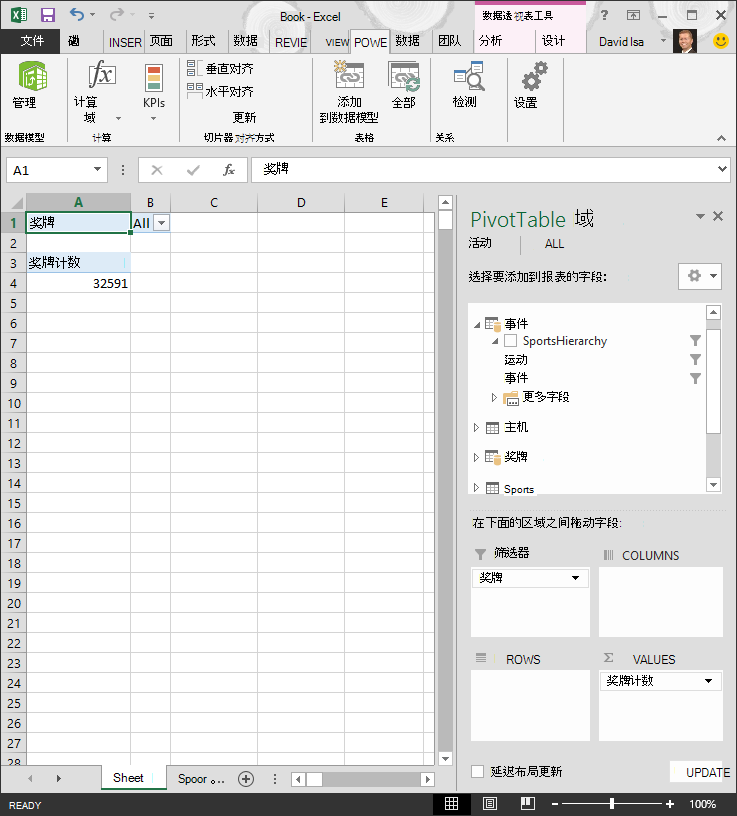Click the filter icon beside 事件 field
Screen dimensions: 737x816
pos(695,378)
